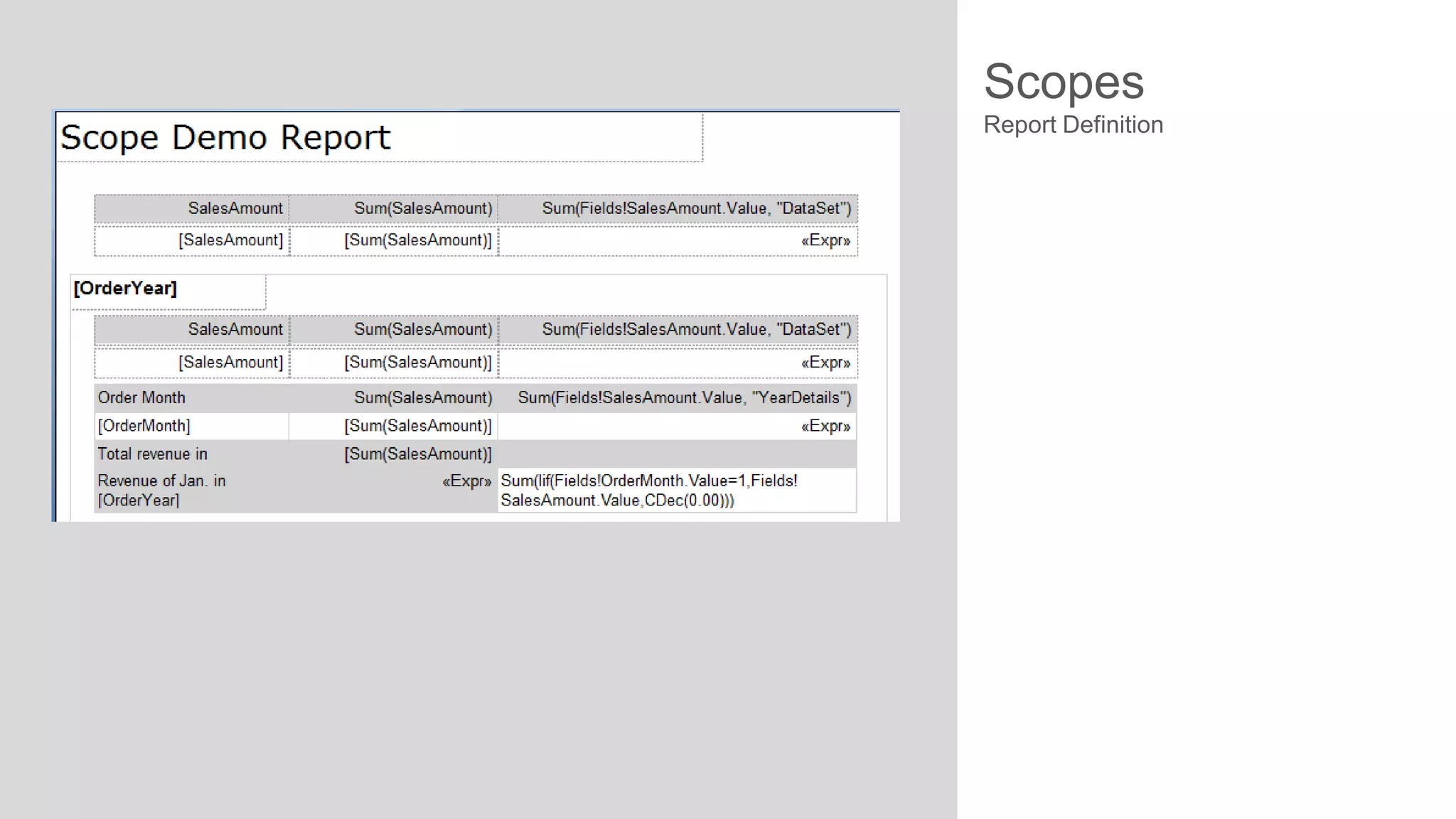
Task: Select «Expr» cell in the [OrderMonth] row
Action: (x=678, y=426)
